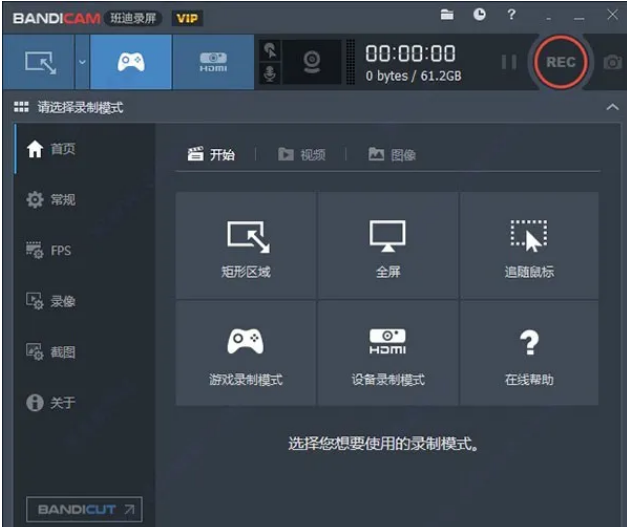The image size is (627, 527).
Task: Toggle the microphone recording icon
Action: tap(270, 74)
